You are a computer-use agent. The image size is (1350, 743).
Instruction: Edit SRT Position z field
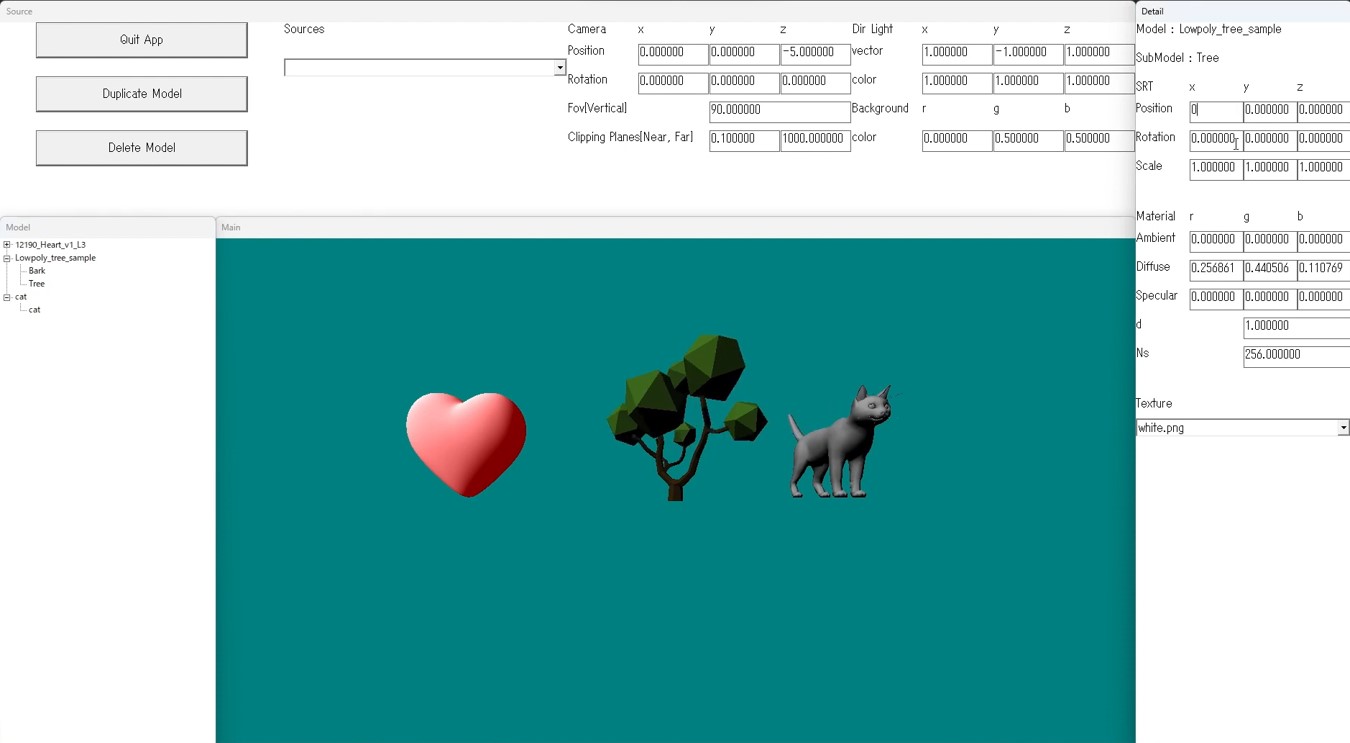(x=1323, y=111)
